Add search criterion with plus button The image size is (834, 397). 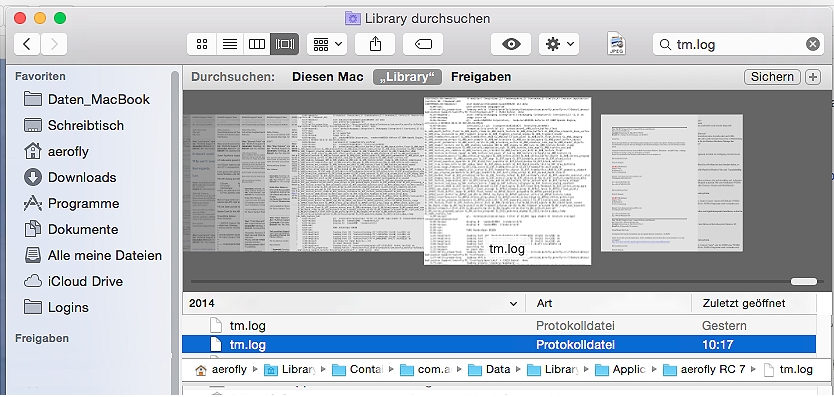pos(812,77)
